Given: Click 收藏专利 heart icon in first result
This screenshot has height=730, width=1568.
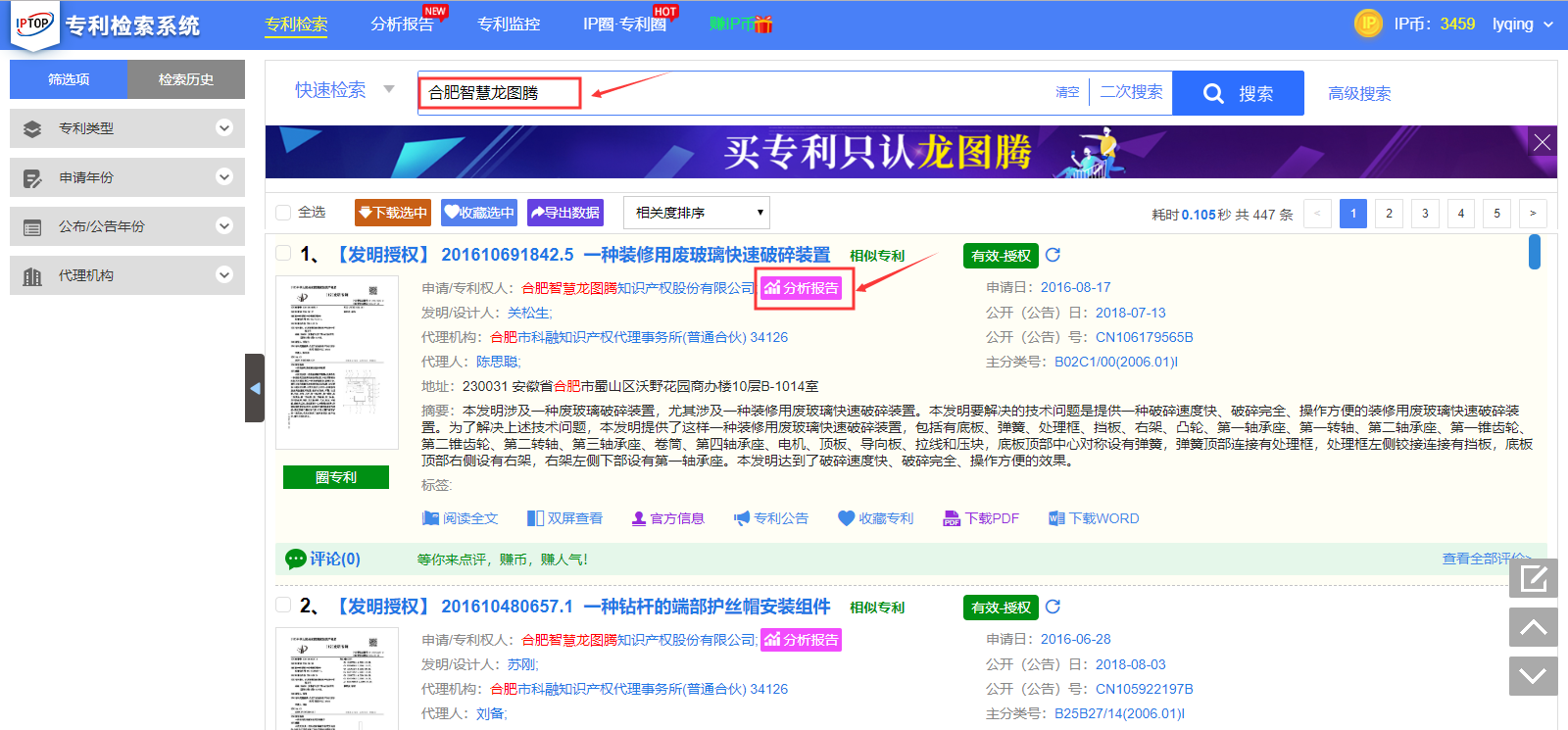Looking at the screenshot, I should pos(847,518).
